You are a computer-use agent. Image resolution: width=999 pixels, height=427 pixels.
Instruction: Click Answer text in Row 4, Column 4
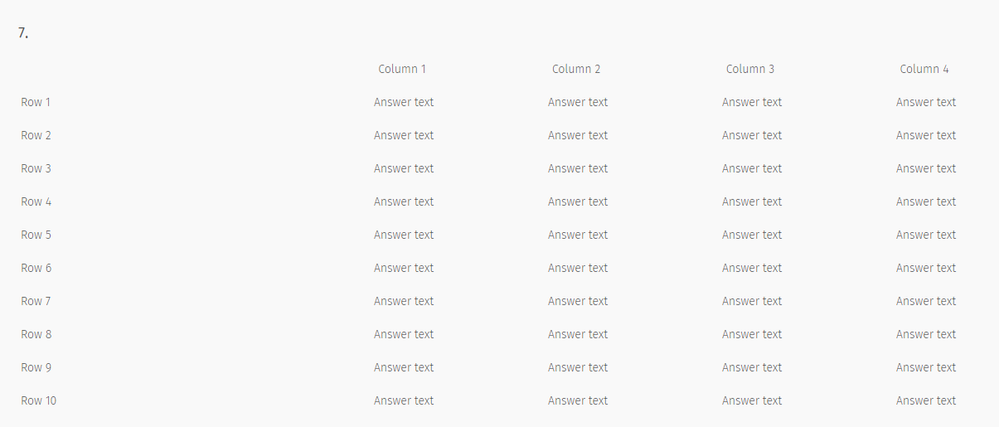pyautogui.click(x=926, y=202)
